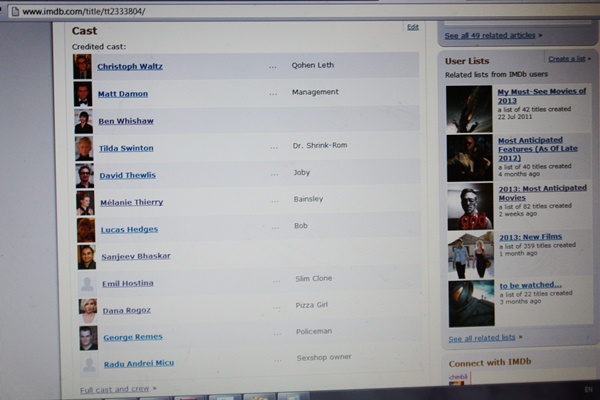Expand Full cast and crew list
Screen dimensions: 600x400
(x=117, y=388)
